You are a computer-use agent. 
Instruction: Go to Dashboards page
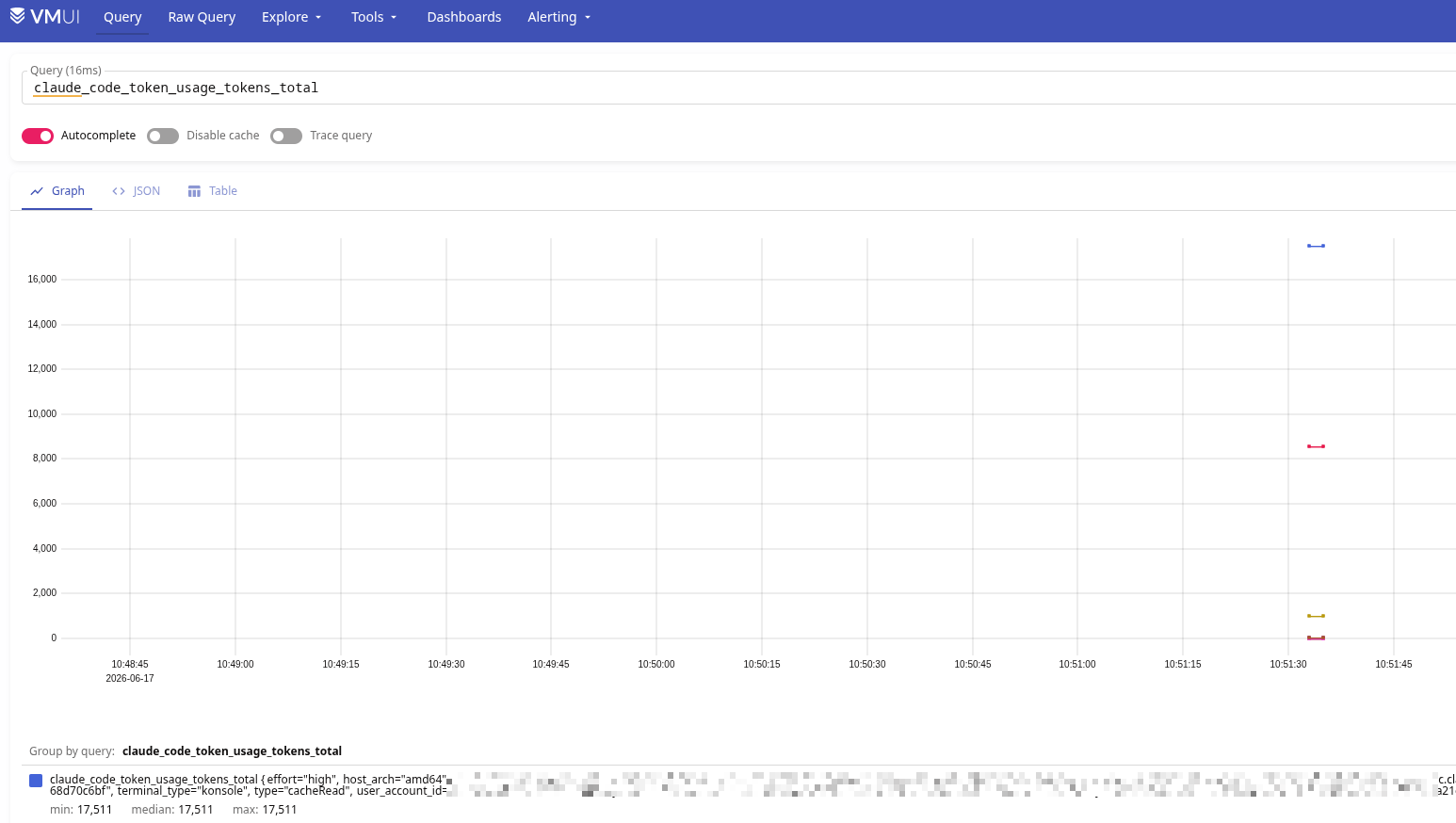pyautogui.click(x=464, y=17)
